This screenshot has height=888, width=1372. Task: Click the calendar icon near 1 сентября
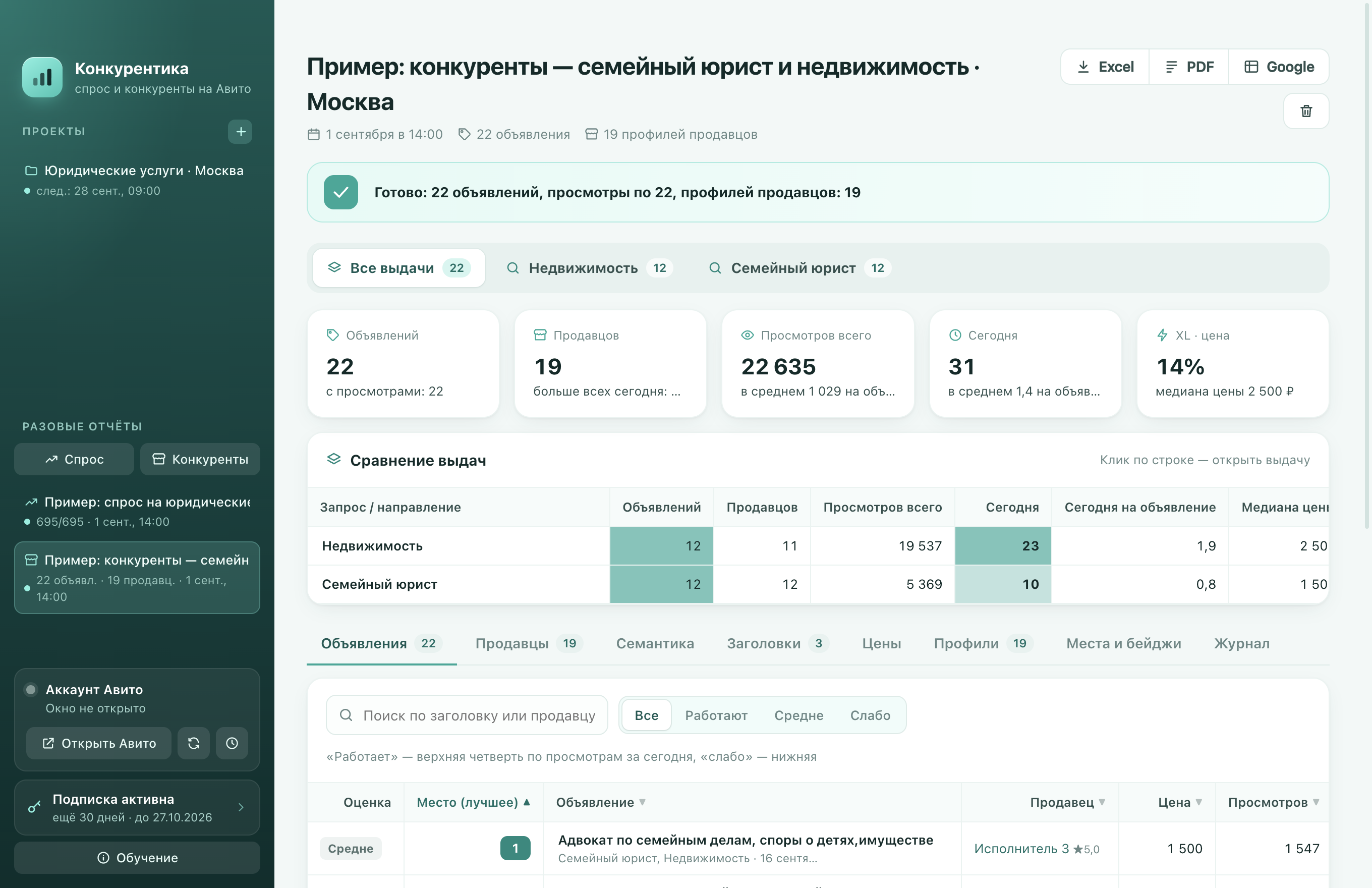pyautogui.click(x=314, y=134)
